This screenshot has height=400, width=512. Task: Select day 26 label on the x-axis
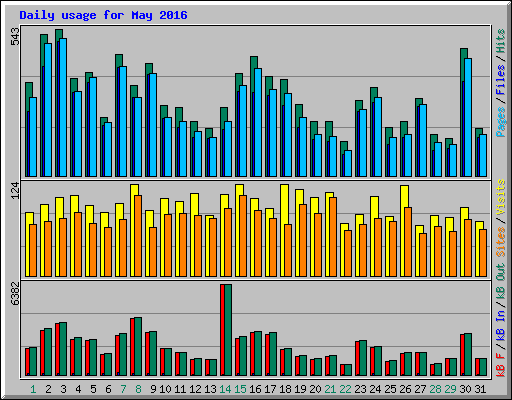coord(405,389)
